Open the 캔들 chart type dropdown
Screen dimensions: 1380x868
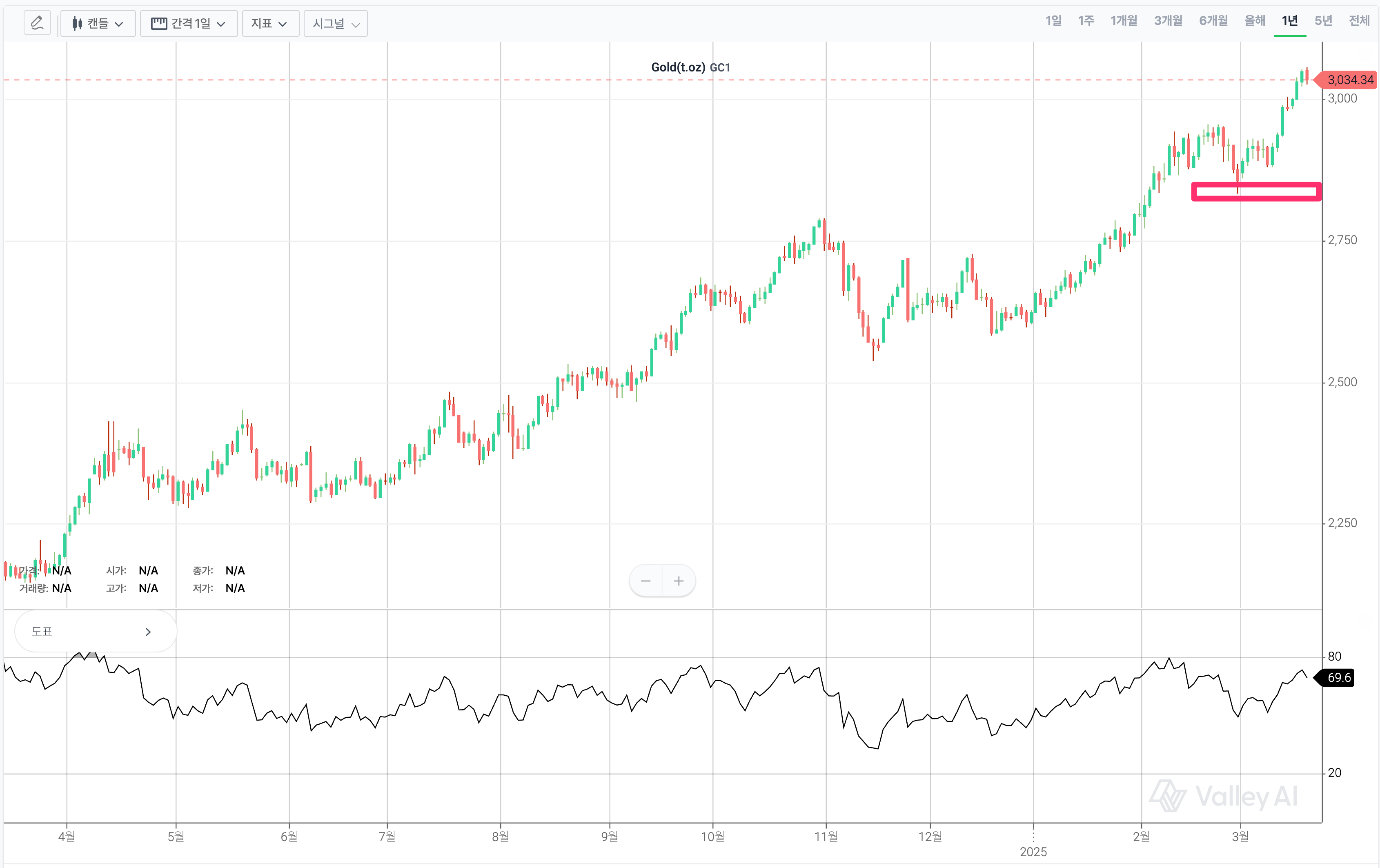point(98,24)
